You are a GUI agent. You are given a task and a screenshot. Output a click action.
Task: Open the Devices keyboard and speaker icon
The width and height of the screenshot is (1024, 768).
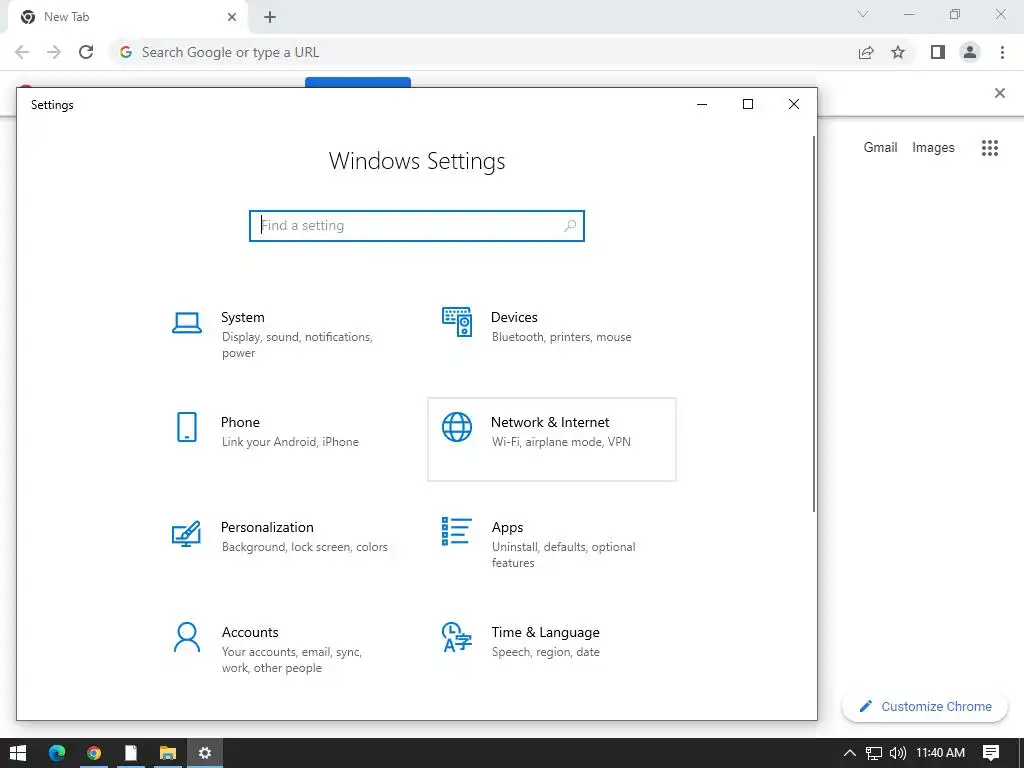pyautogui.click(x=457, y=322)
